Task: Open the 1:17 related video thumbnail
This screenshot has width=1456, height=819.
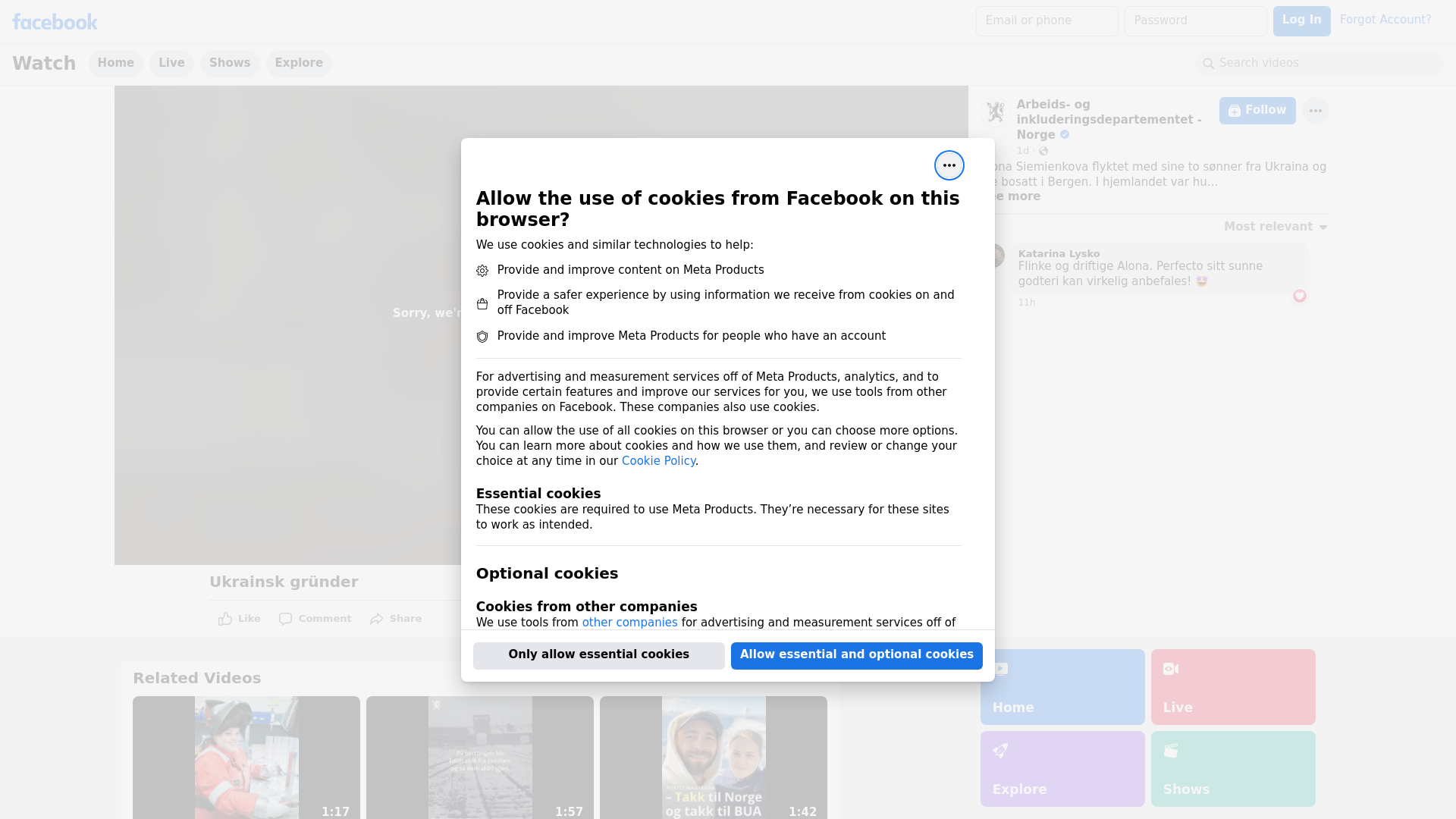Action: pos(246,757)
